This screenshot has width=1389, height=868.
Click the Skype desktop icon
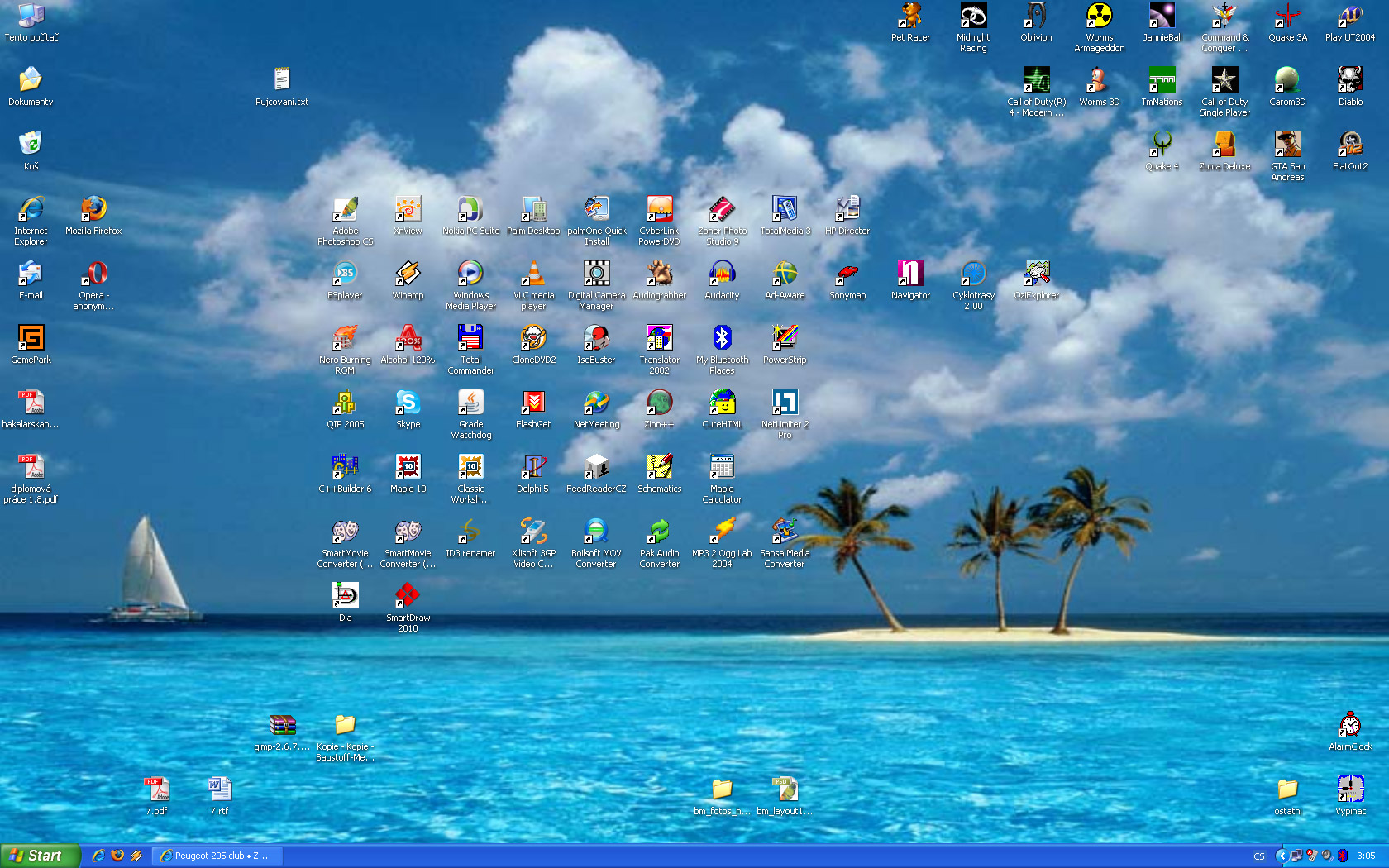[x=408, y=403]
